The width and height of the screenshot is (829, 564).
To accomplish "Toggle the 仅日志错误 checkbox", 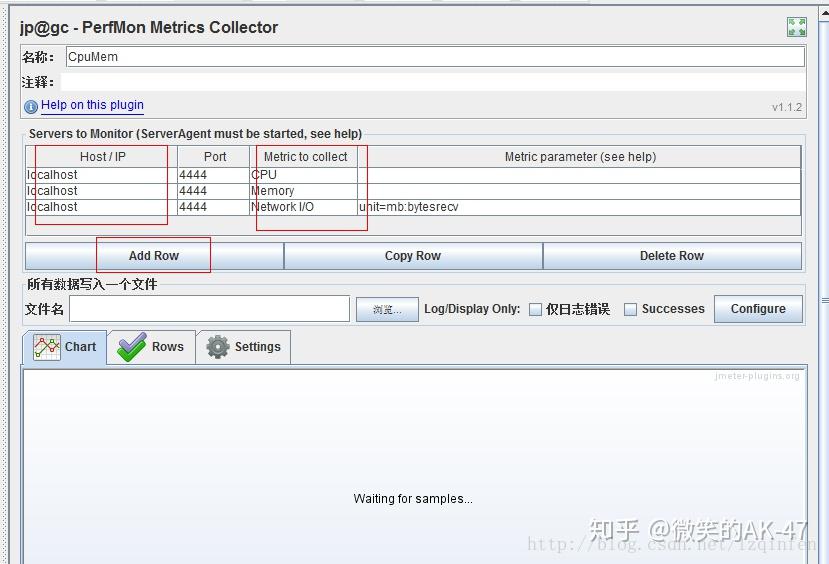I will point(536,309).
